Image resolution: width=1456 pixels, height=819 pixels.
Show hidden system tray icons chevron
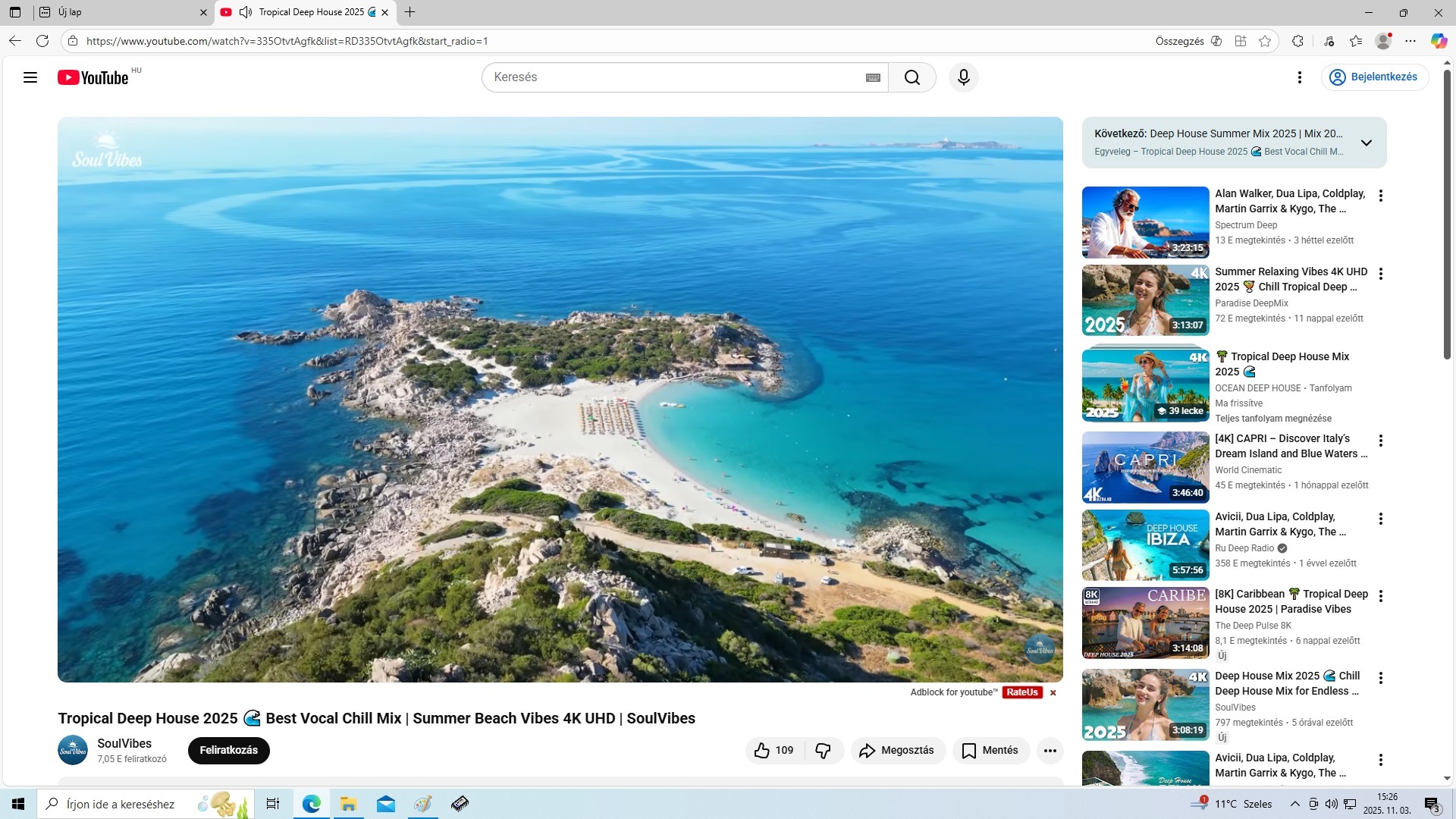pyautogui.click(x=1294, y=805)
